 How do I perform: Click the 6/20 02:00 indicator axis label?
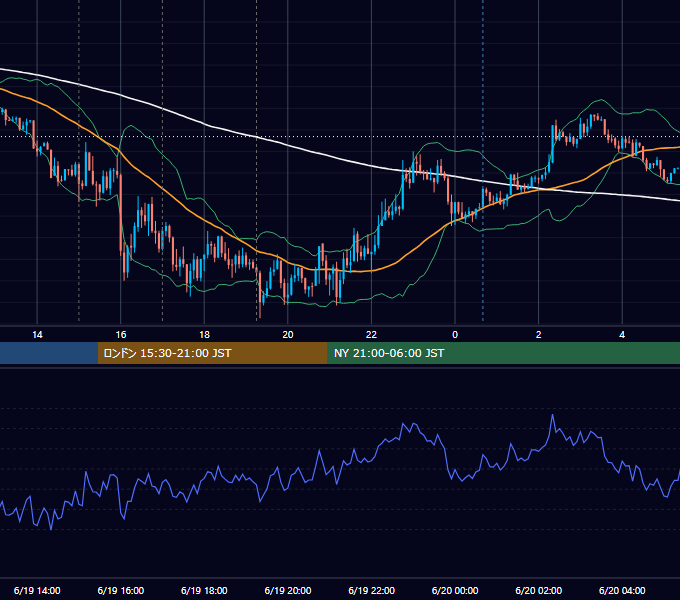tap(539, 590)
